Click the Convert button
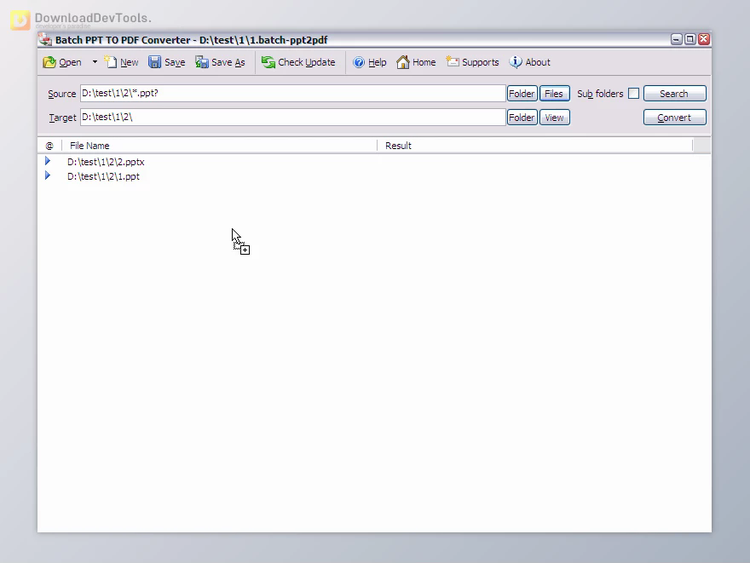Viewport: 750px width, 563px height. tap(674, 117)
